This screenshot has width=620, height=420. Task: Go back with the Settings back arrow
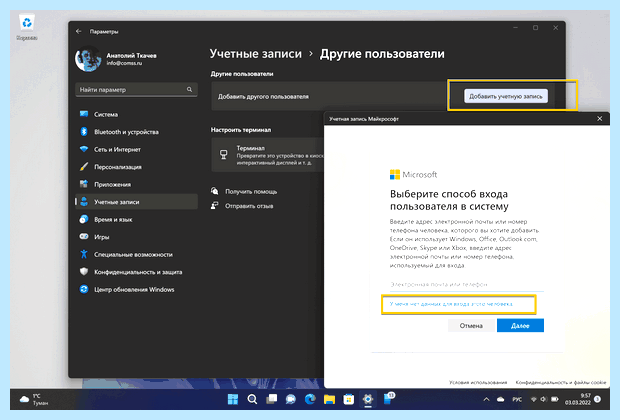pyautogui.click(x=79, y=31)
